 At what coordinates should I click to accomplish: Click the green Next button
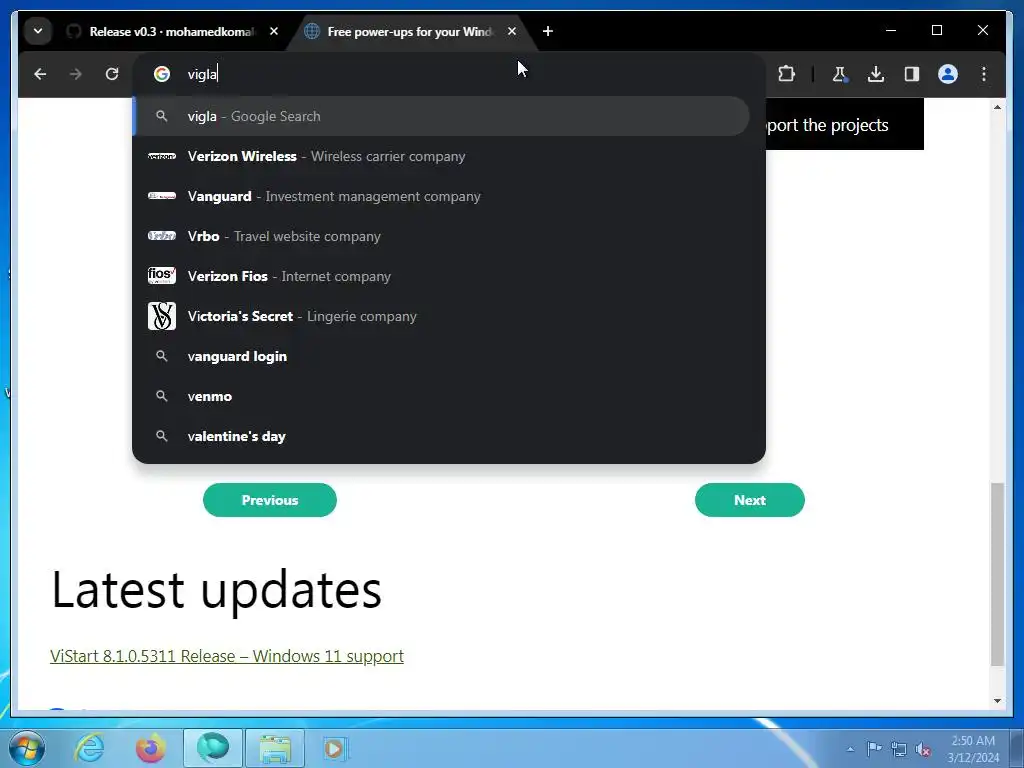pyautogui.click(x=750, y=500)
